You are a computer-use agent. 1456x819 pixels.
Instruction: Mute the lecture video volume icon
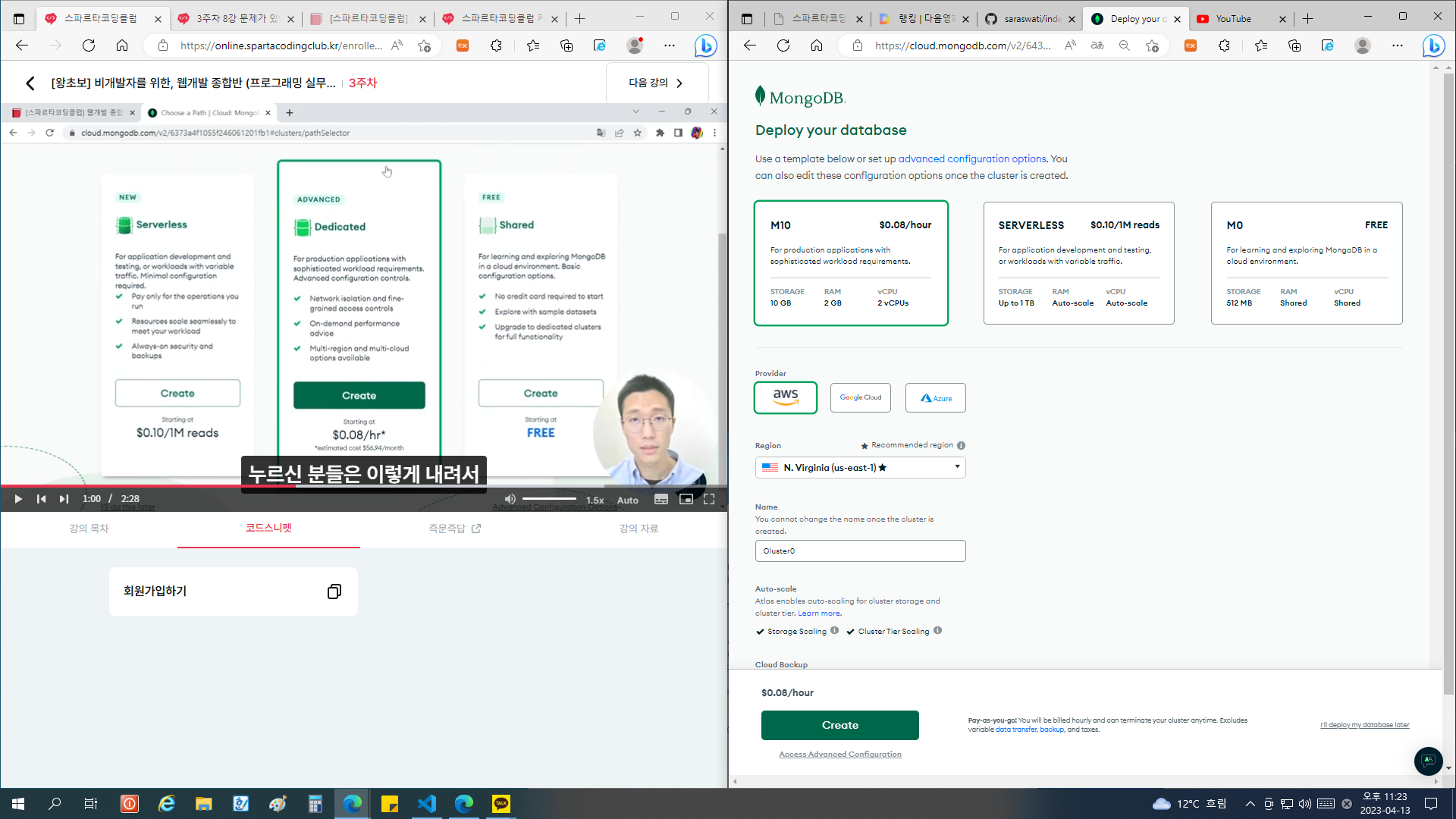tap(510, 499)
